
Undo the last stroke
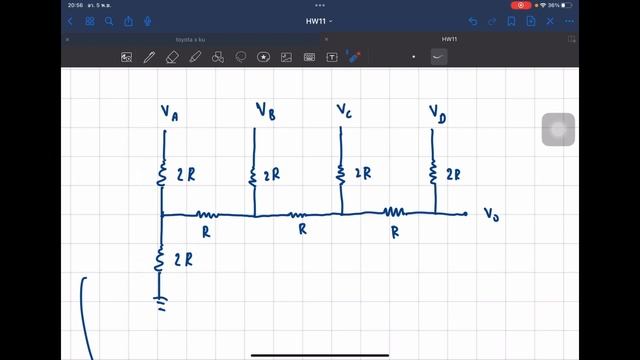(473, 21)
